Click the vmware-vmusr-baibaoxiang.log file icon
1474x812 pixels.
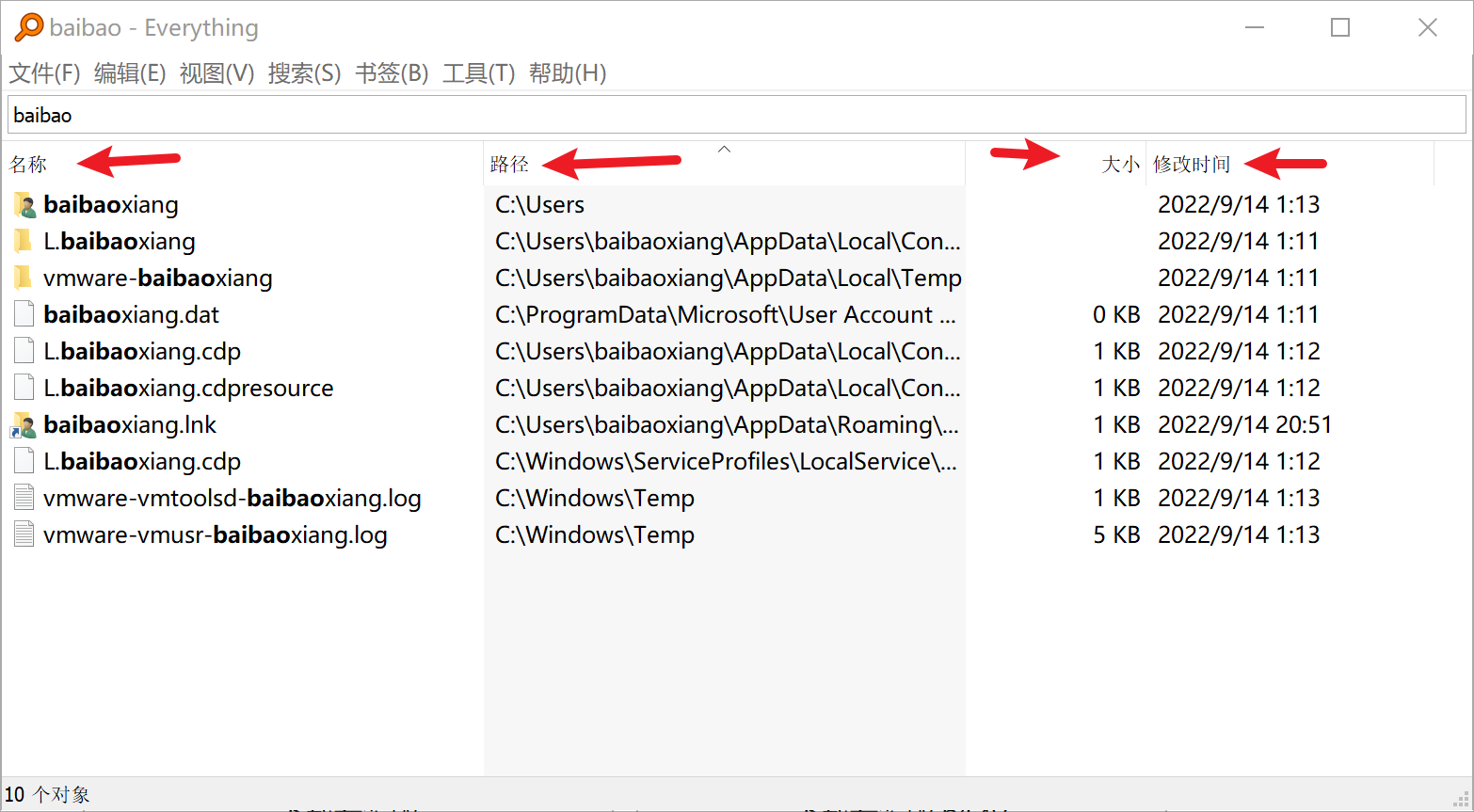click(x=24, y=535)
